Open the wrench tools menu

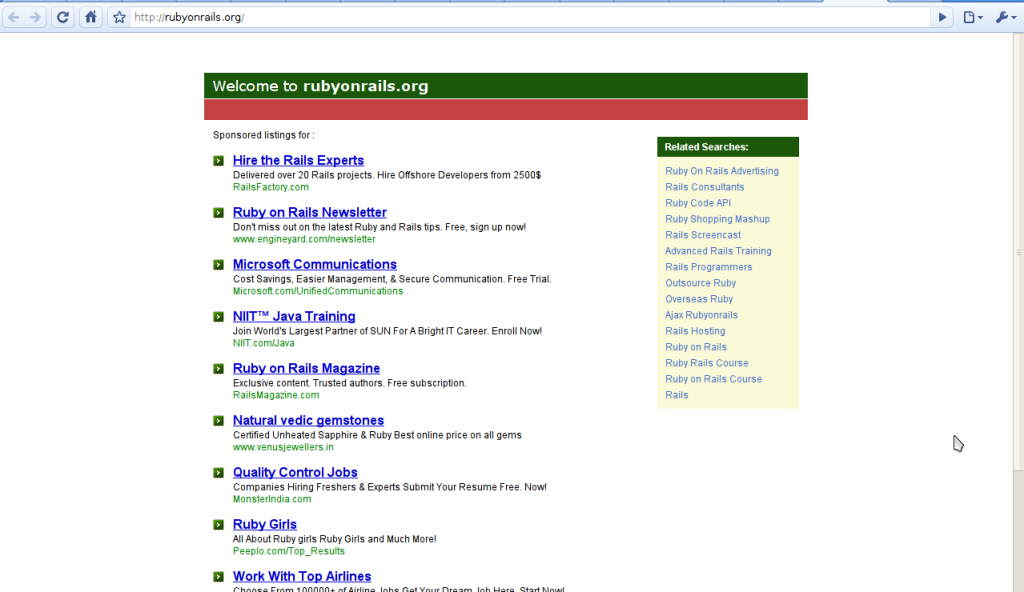tap(1004, 17)
